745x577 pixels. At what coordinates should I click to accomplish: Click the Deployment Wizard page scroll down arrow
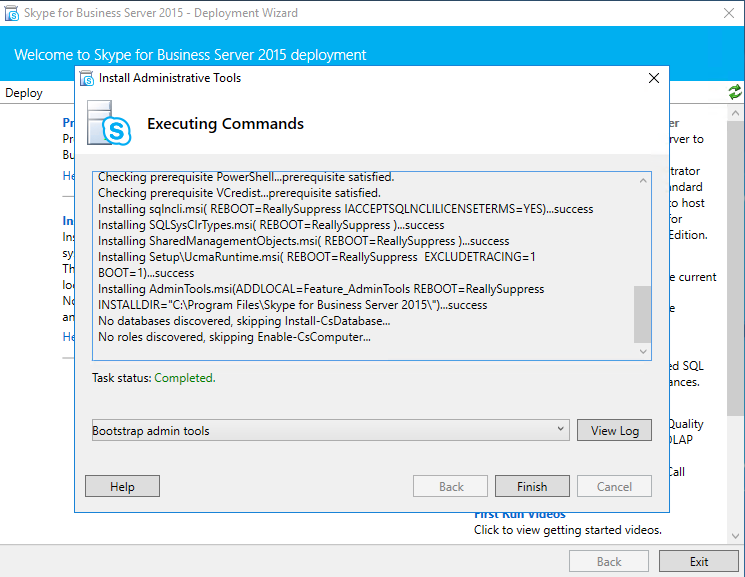[735, 536]
